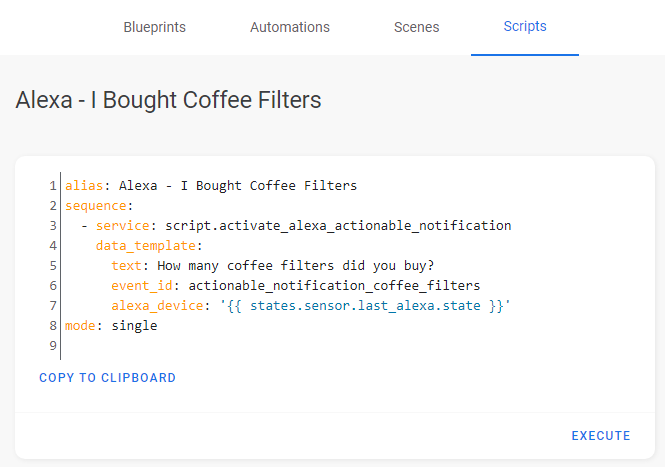Switch to the Blueprints tab

point(154,27)
